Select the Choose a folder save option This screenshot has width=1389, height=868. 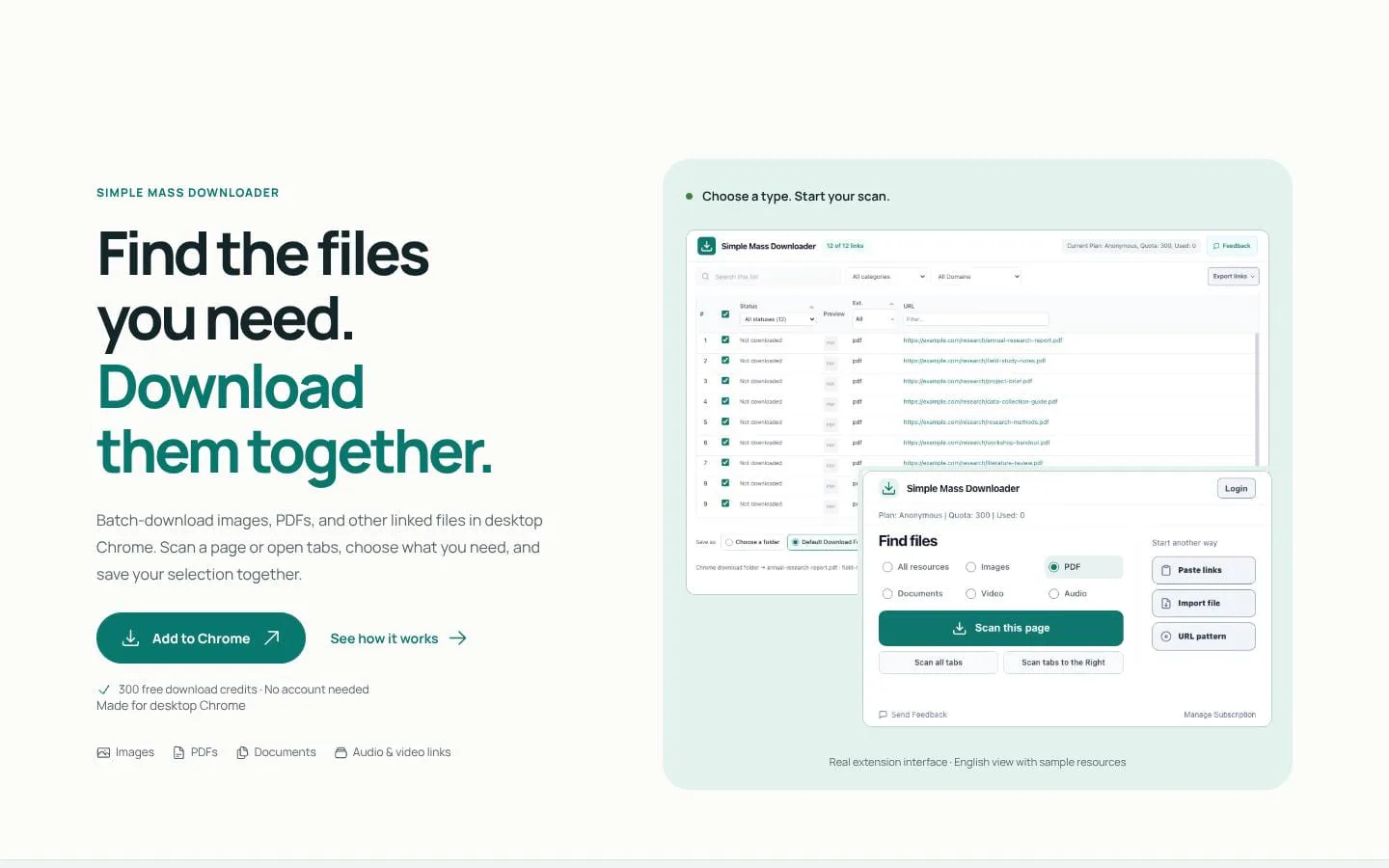[x=729, y=542]
